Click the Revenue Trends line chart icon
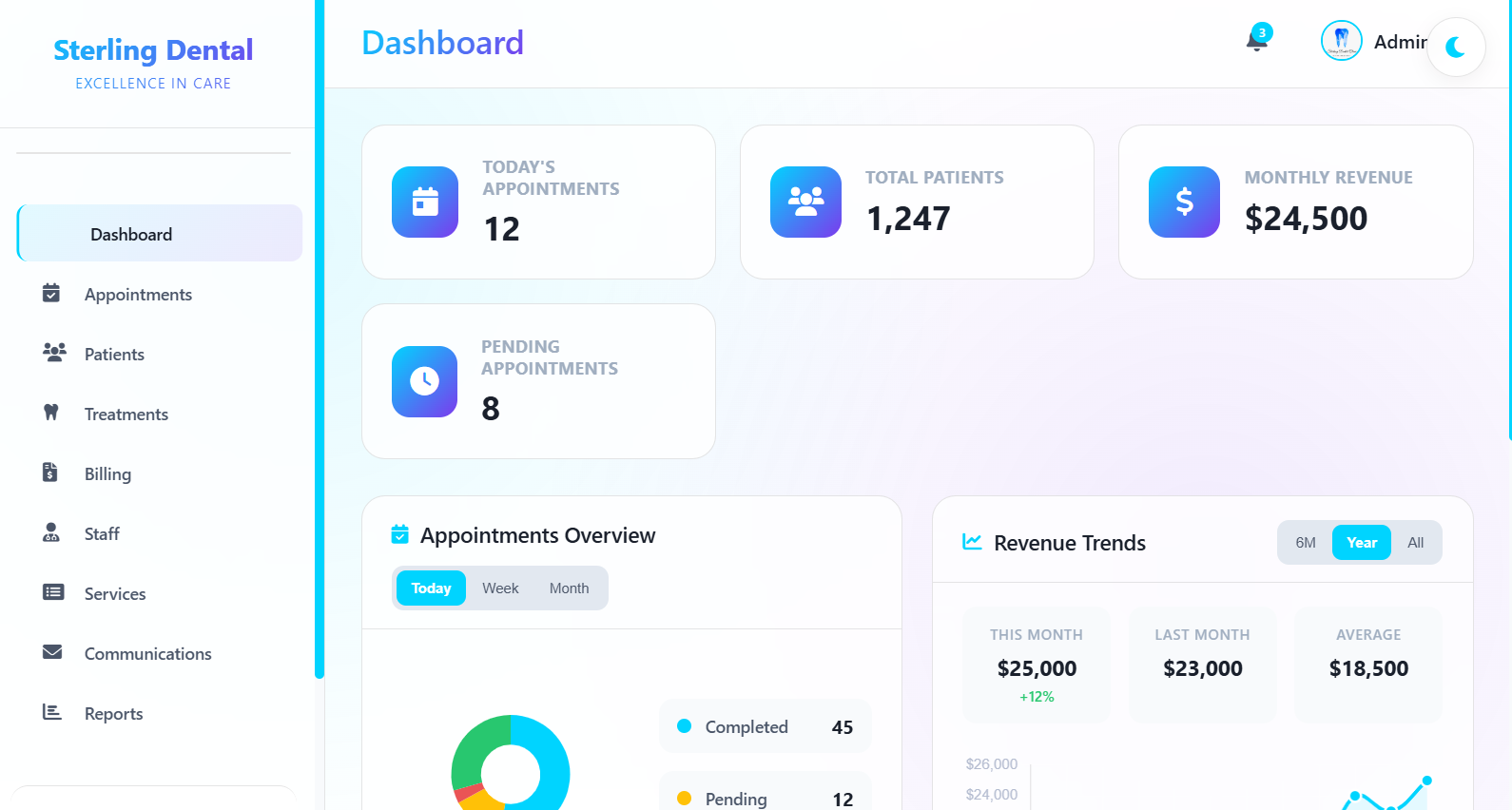Screen dimensions: 1512x810 coord(972,542)
